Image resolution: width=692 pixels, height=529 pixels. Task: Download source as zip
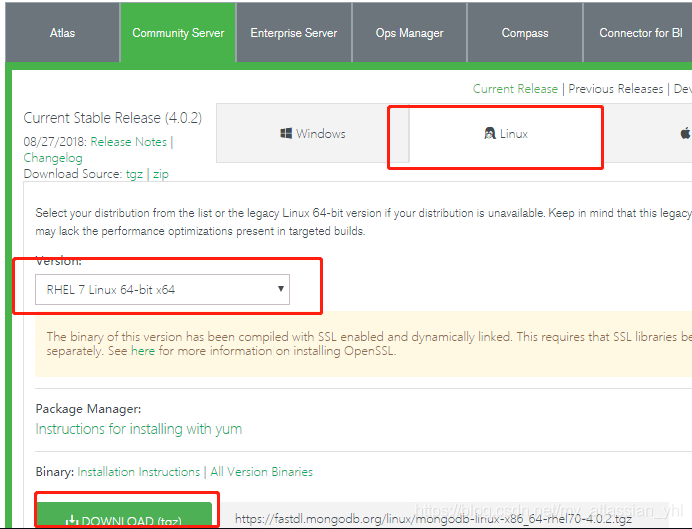[161, 174]
